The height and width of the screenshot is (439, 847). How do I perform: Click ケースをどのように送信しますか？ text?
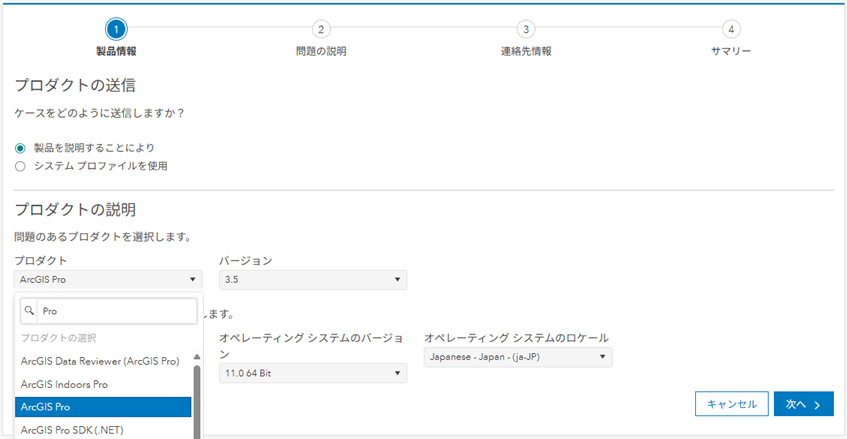[x=99, y=113]
